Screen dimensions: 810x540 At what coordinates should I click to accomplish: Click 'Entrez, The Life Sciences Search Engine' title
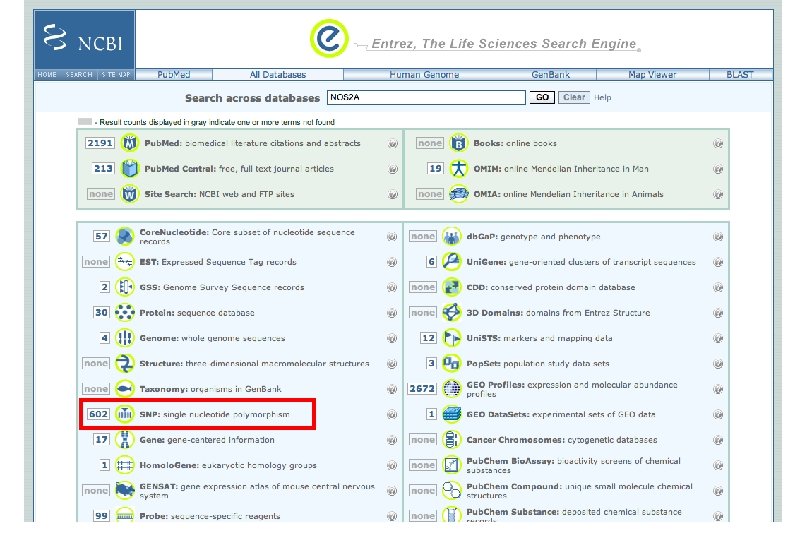pyautogui.click(x=504, y=44)
